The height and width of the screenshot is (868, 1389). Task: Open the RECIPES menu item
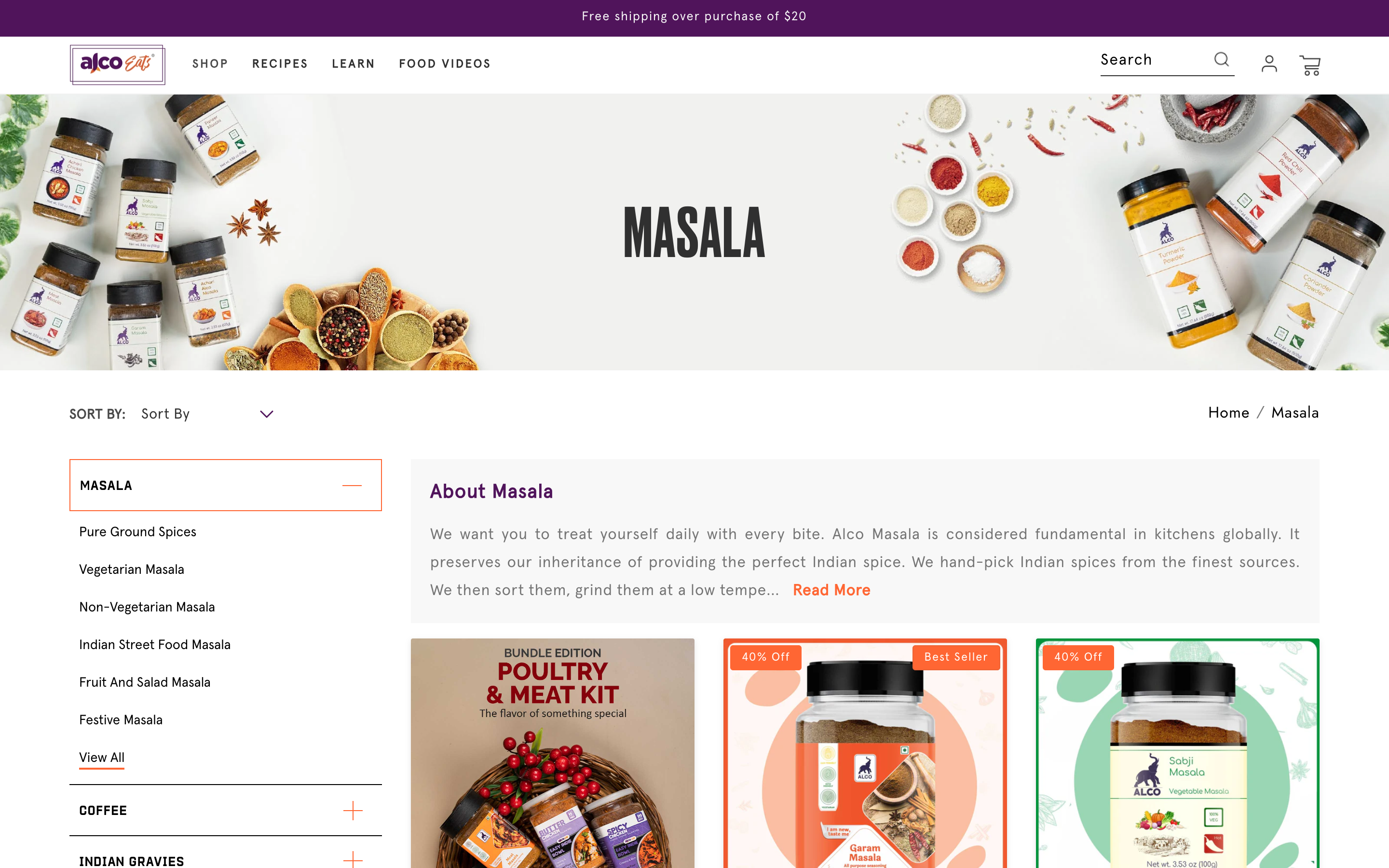click(280, 64)
